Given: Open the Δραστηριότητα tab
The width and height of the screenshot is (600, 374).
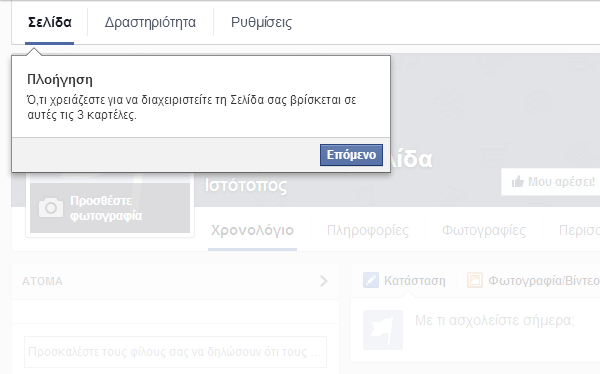Looking at the screenshot, I should click(x=150, y=22).
